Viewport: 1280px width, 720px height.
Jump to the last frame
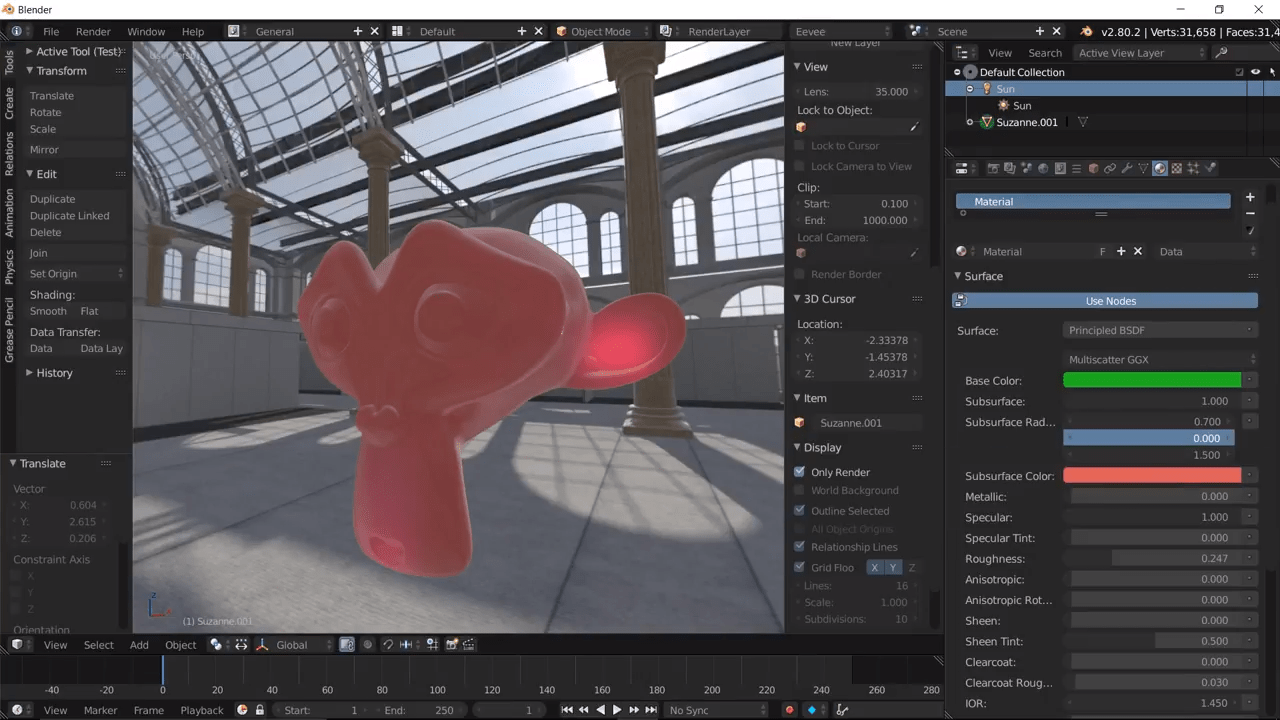pyautogui.click(x=651, y=710)
